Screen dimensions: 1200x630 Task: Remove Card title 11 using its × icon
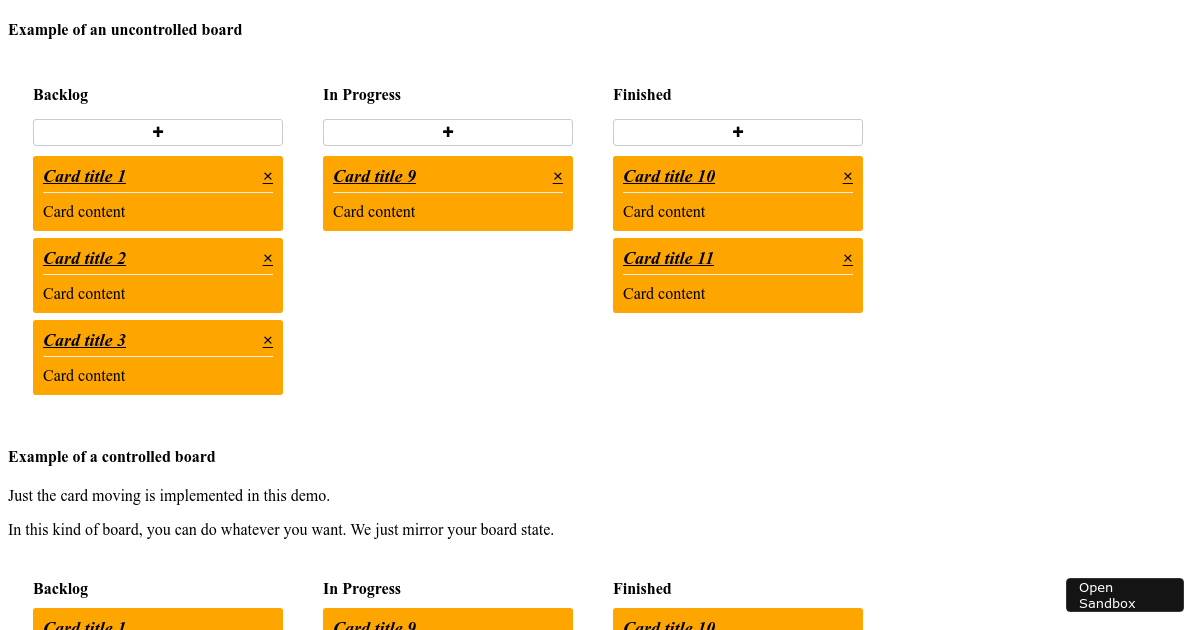pyautogui.click(x=847, y=258)
